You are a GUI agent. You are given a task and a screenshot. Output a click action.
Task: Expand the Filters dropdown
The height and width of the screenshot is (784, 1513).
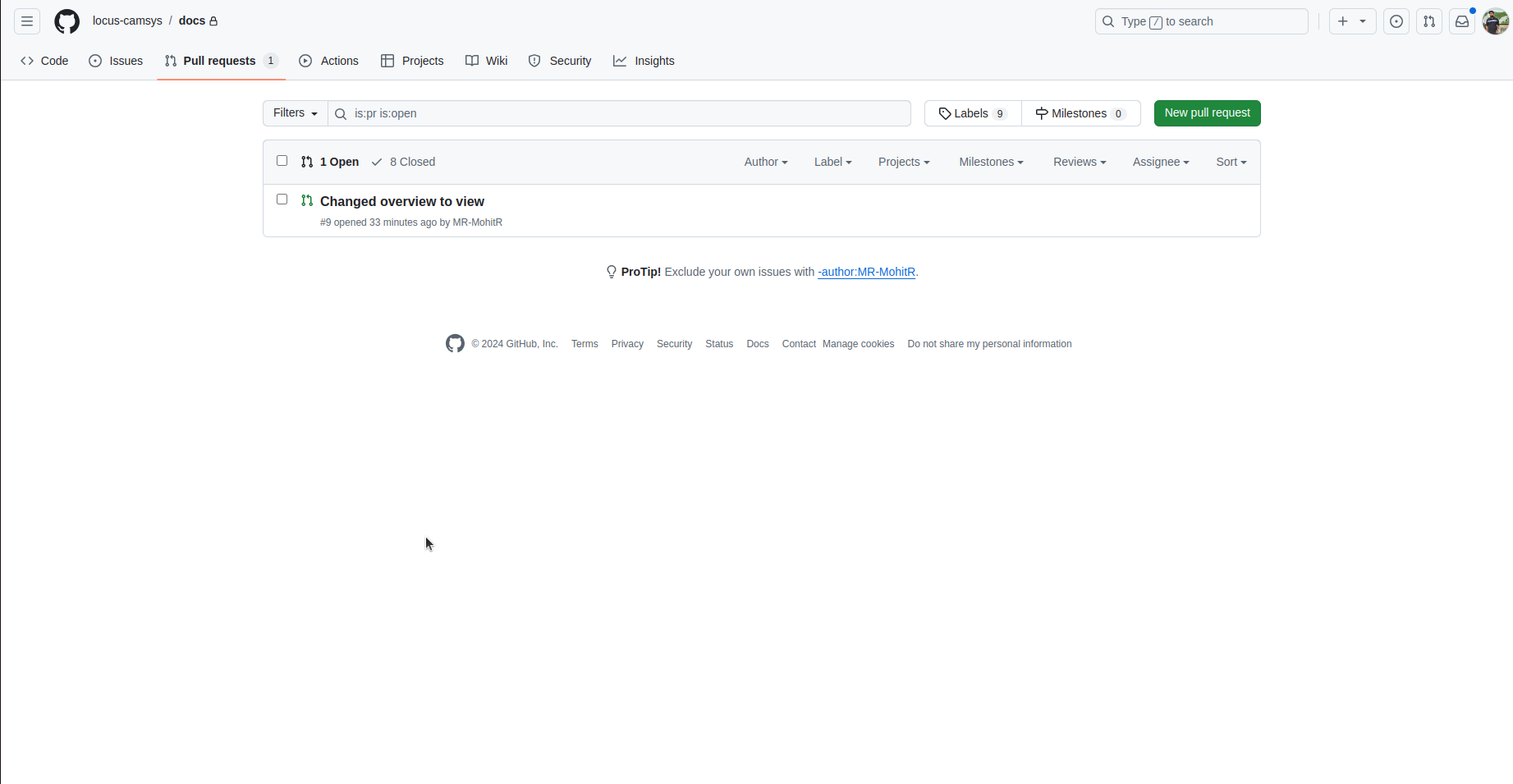295,113
